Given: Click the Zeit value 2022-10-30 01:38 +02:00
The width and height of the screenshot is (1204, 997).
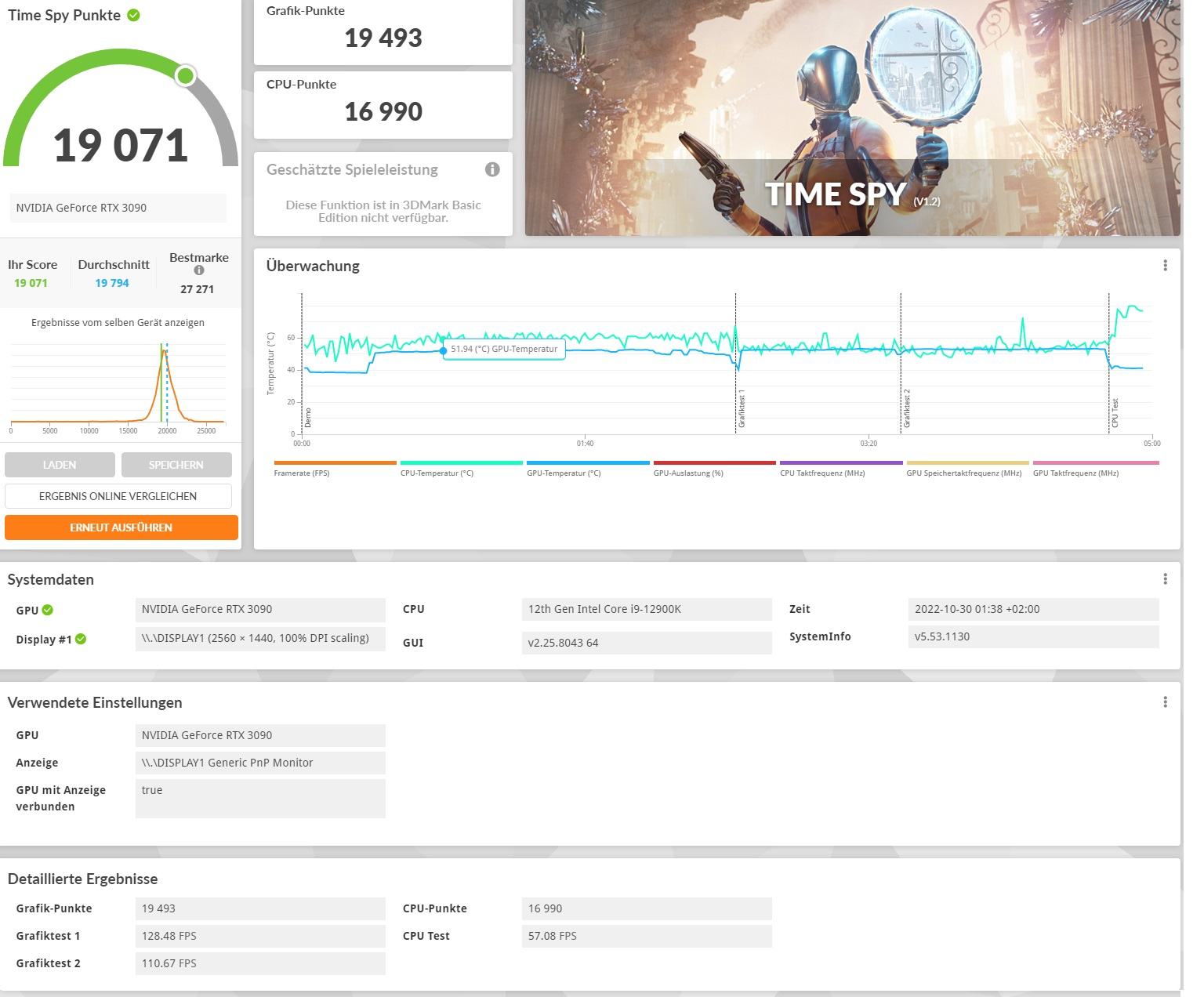Looking at the screenshot, I should pos(1033,609).
